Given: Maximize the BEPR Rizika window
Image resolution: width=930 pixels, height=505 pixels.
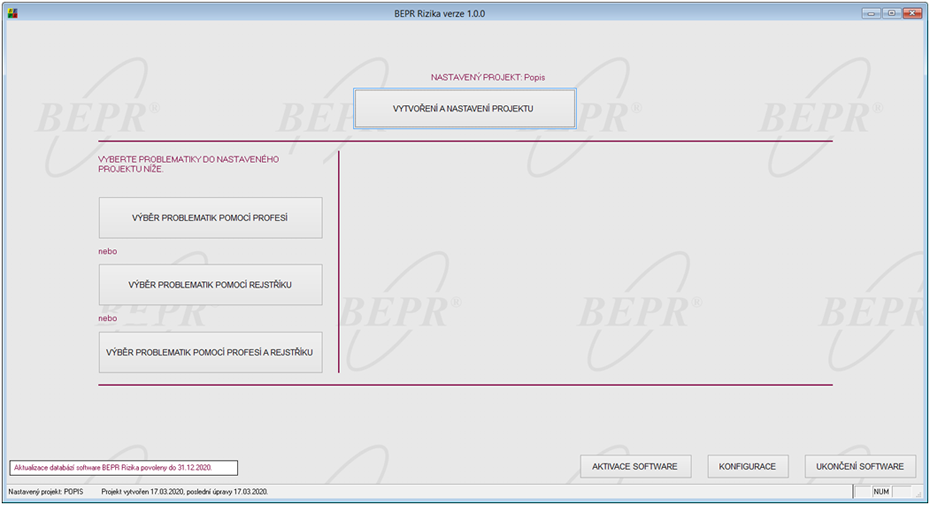Looking at the screenshot, I should pyautogui.click(x=891, y=13).
